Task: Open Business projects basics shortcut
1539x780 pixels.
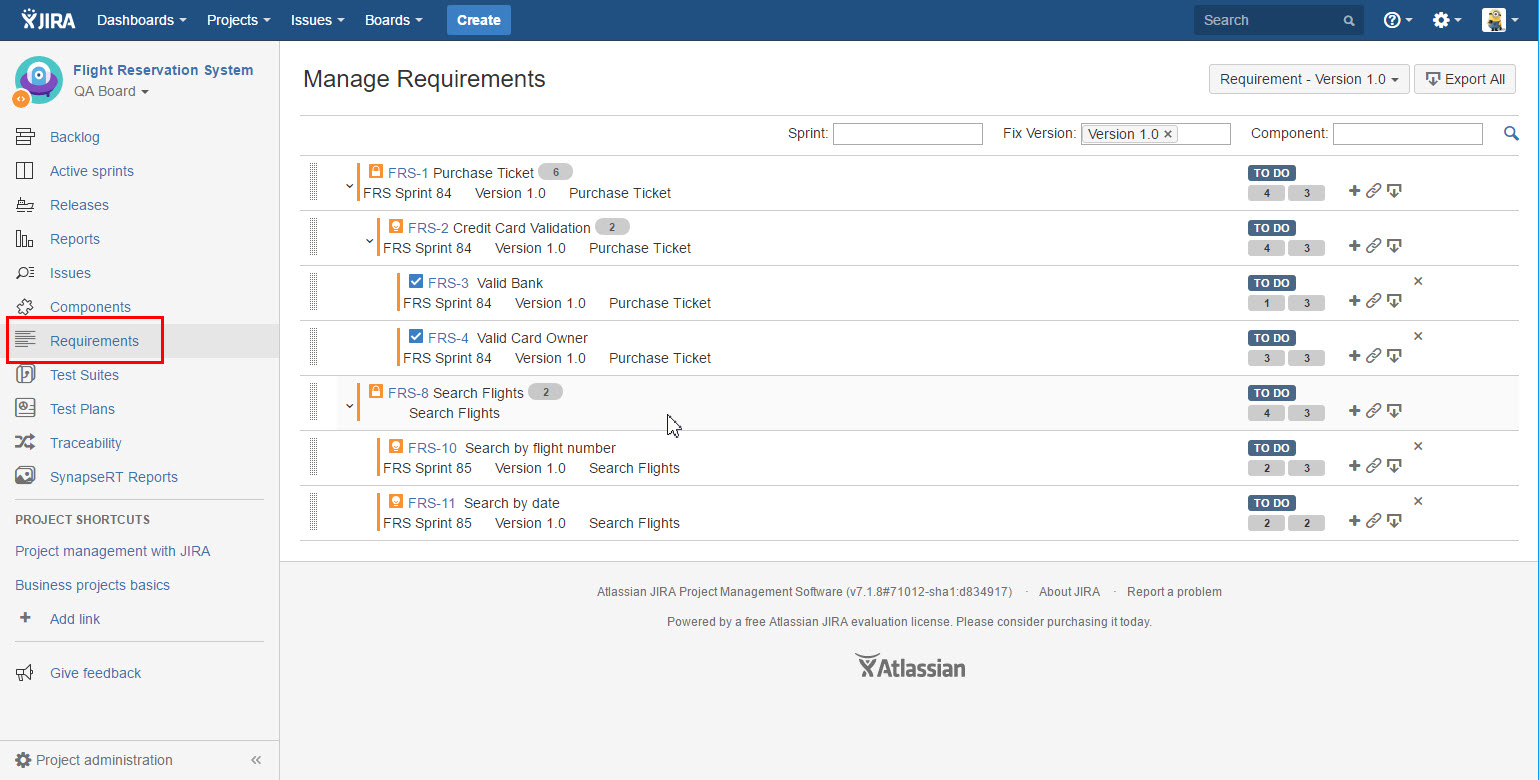Action: [93, 585]
